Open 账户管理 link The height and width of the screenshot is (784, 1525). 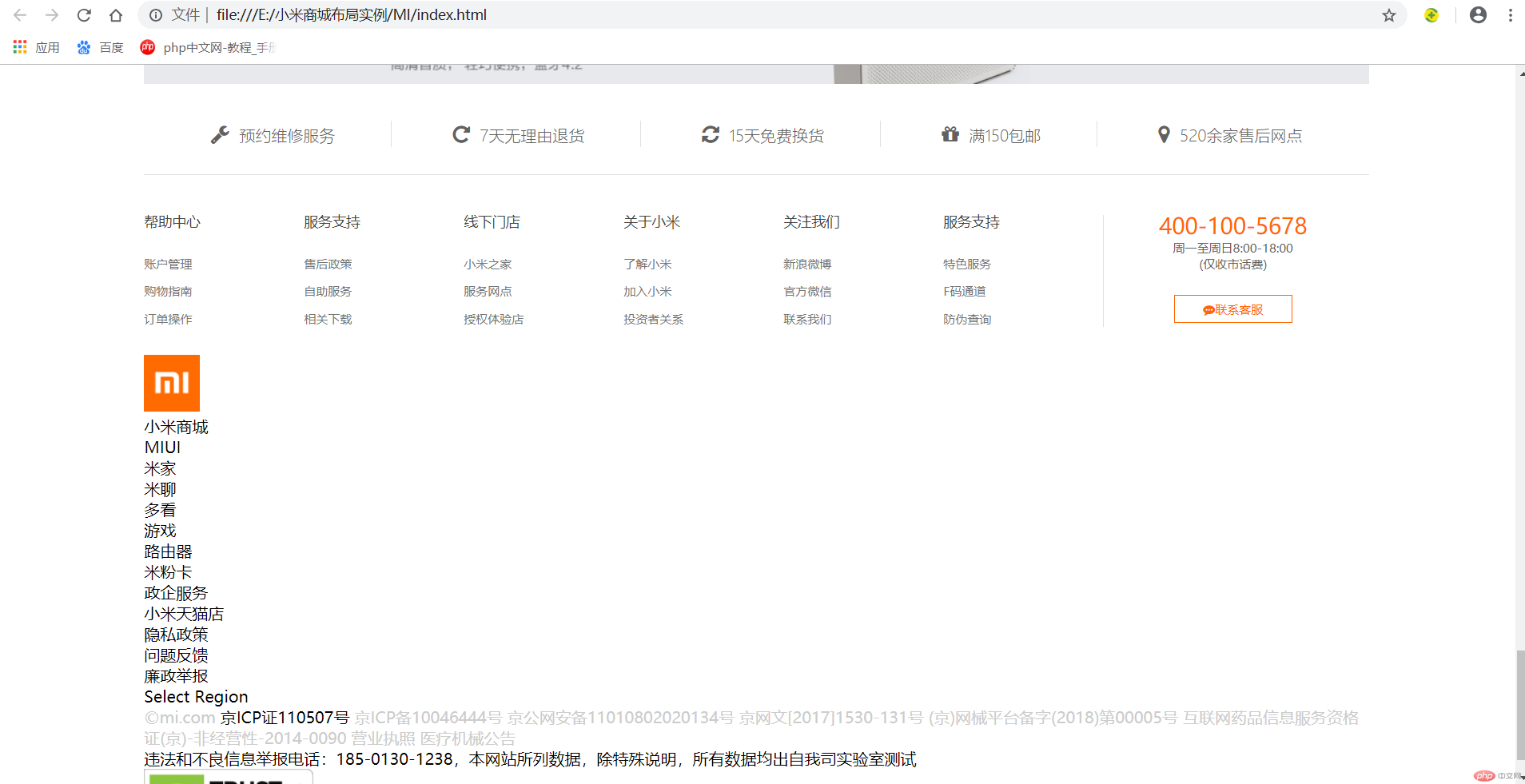(168, 264)
